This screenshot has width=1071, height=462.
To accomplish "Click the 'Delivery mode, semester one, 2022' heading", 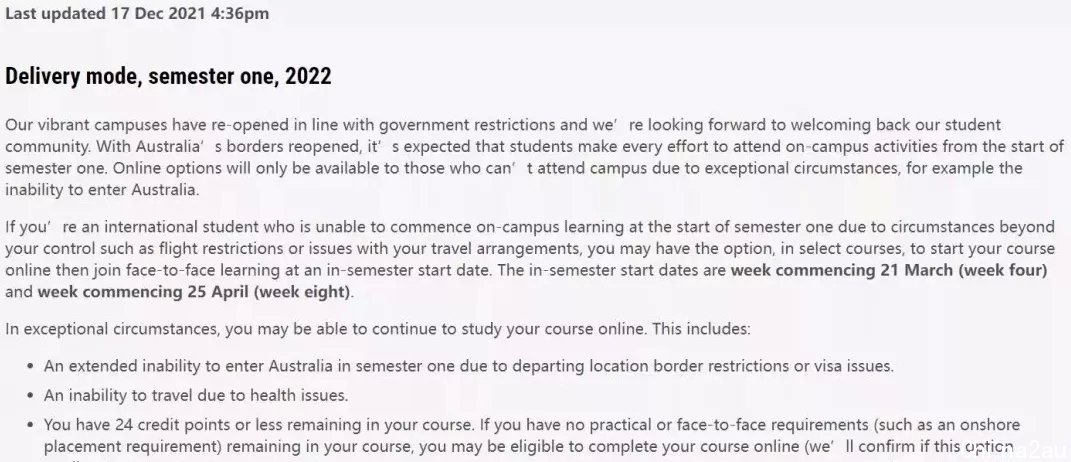I will tap(168, 77).
